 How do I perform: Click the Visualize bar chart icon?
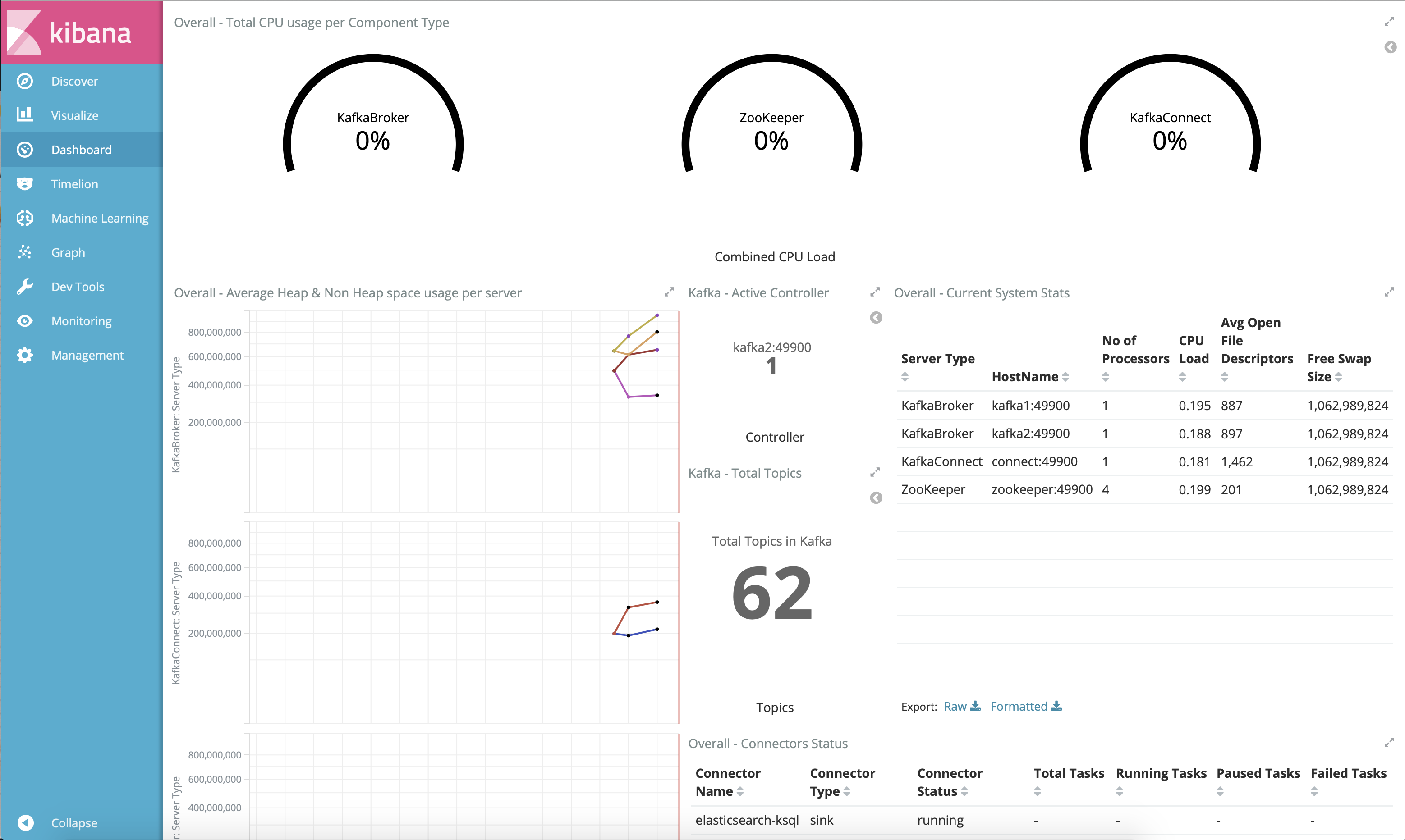[25, 115]
